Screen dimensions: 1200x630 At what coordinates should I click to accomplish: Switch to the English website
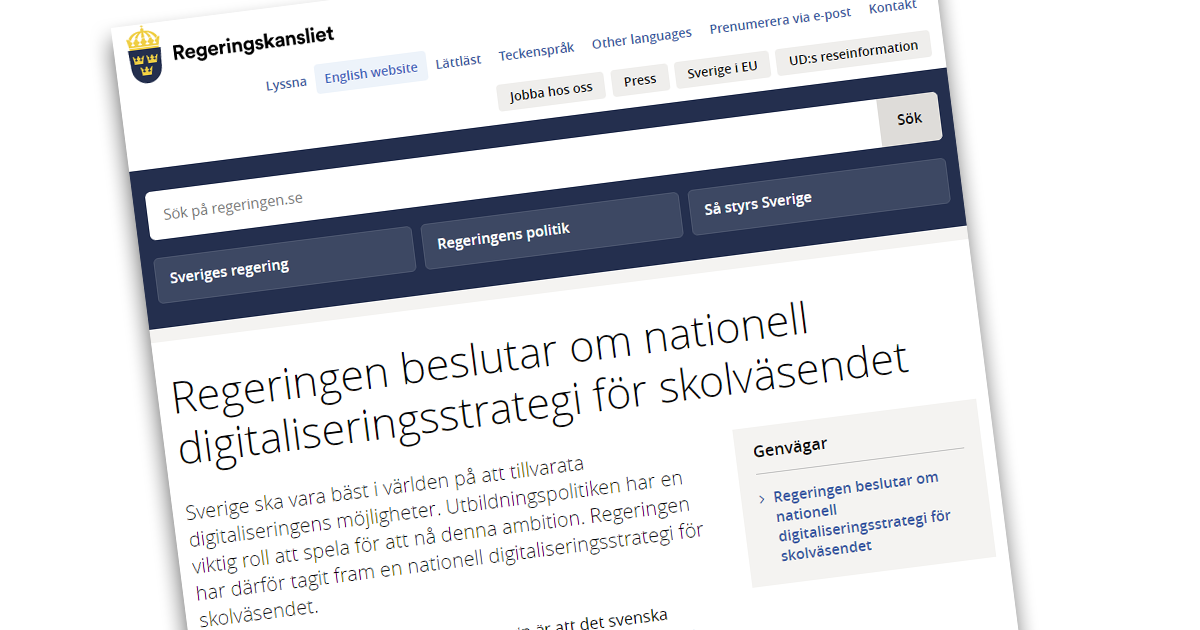[x=371, y=73]
